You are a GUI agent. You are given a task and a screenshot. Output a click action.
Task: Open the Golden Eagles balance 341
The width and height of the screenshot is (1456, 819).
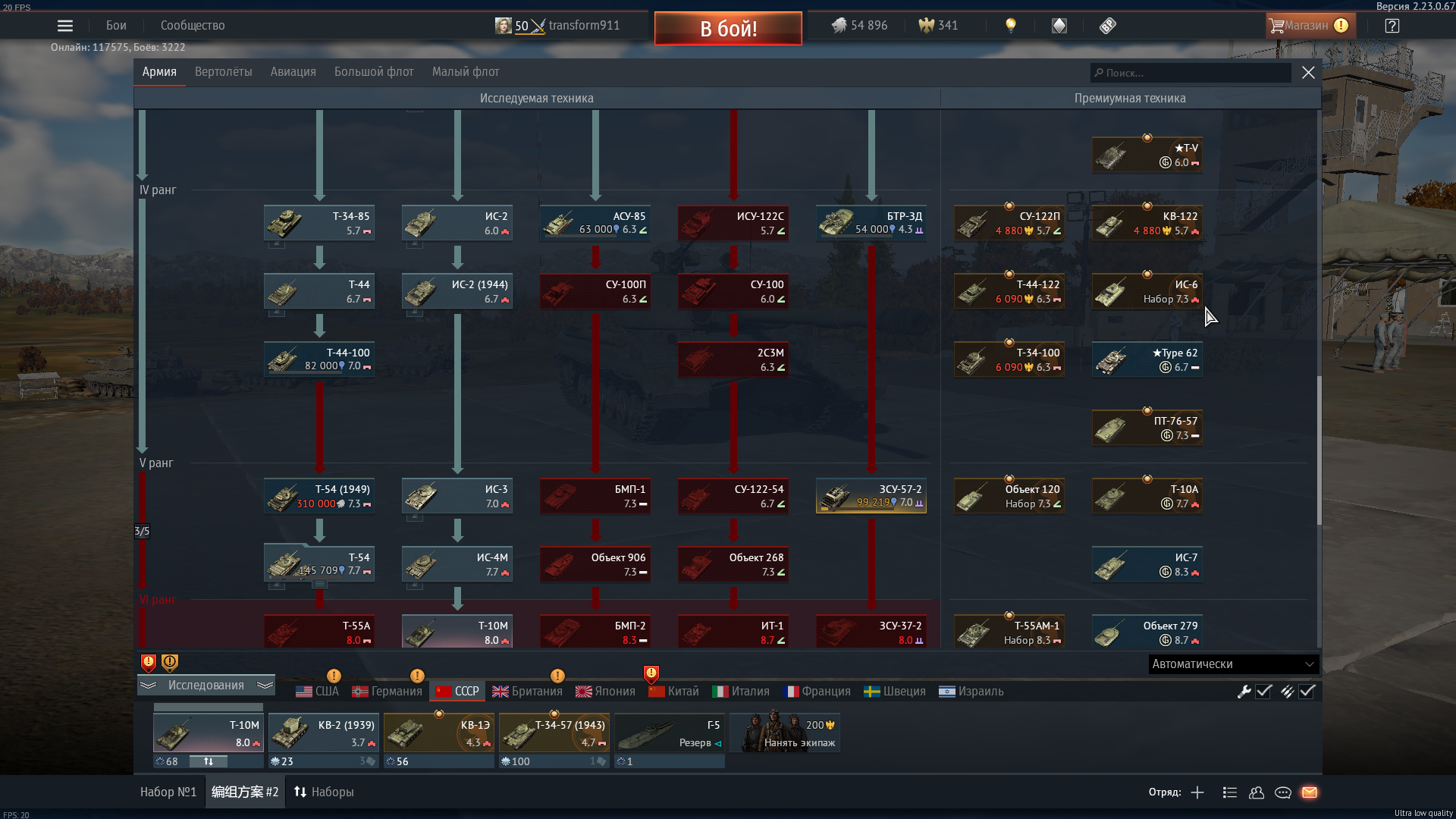tap(938, 26)
